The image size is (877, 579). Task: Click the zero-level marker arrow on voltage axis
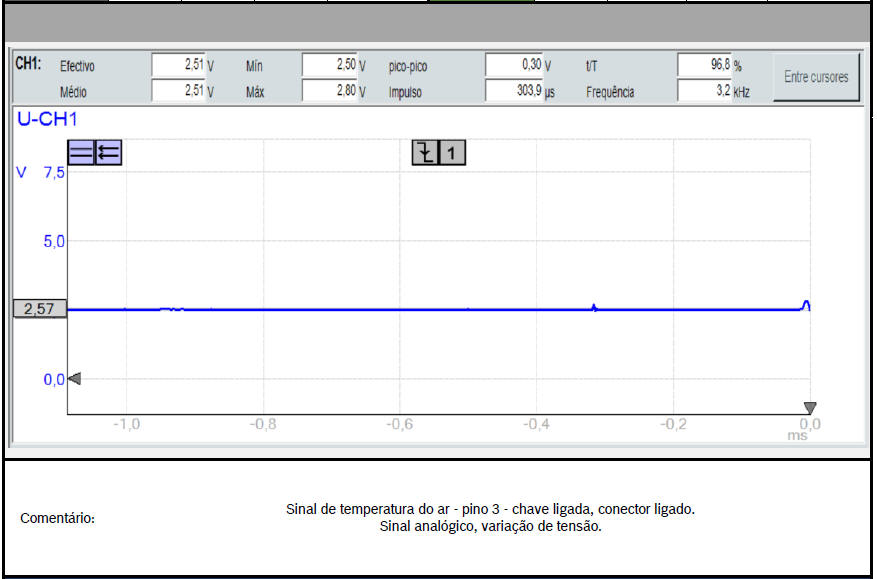click(74, 379)
